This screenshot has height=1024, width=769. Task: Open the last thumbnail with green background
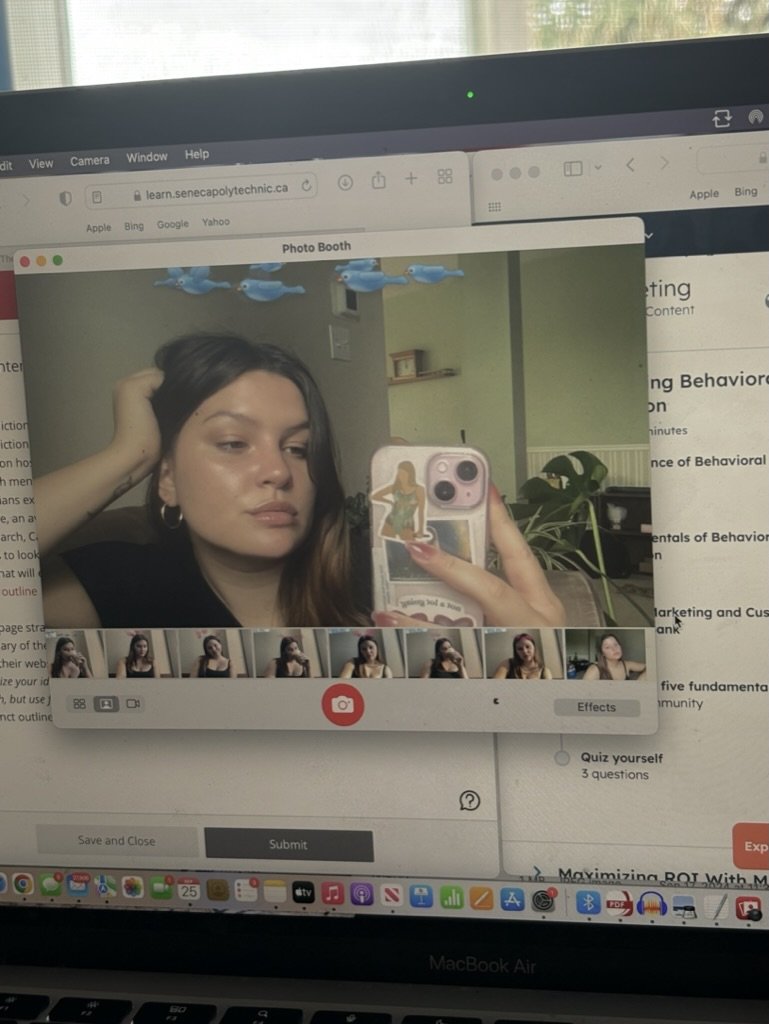[605, 654]
